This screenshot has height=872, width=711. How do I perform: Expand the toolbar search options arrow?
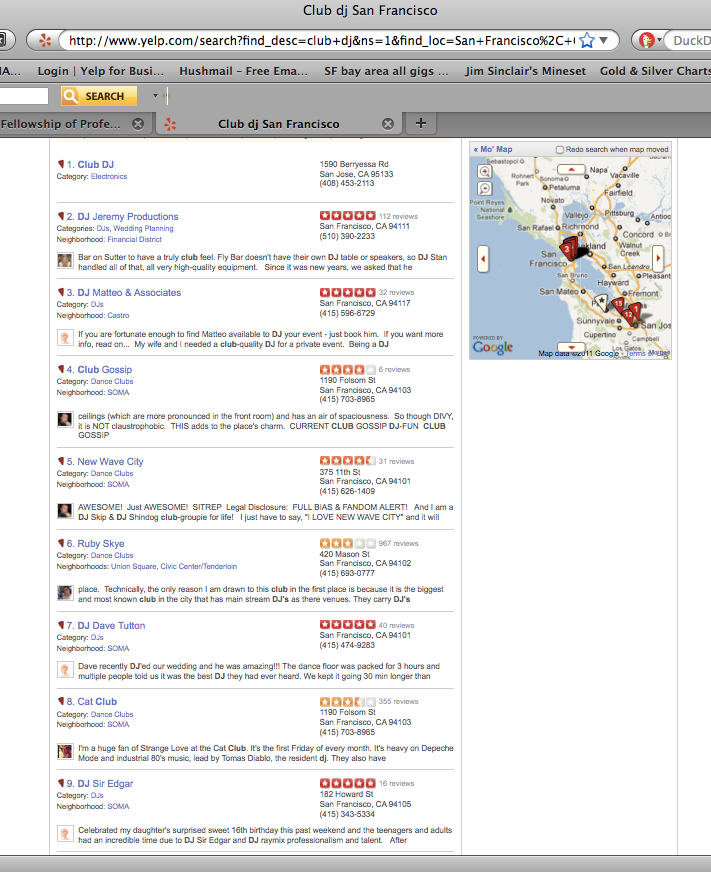[155, 96]
